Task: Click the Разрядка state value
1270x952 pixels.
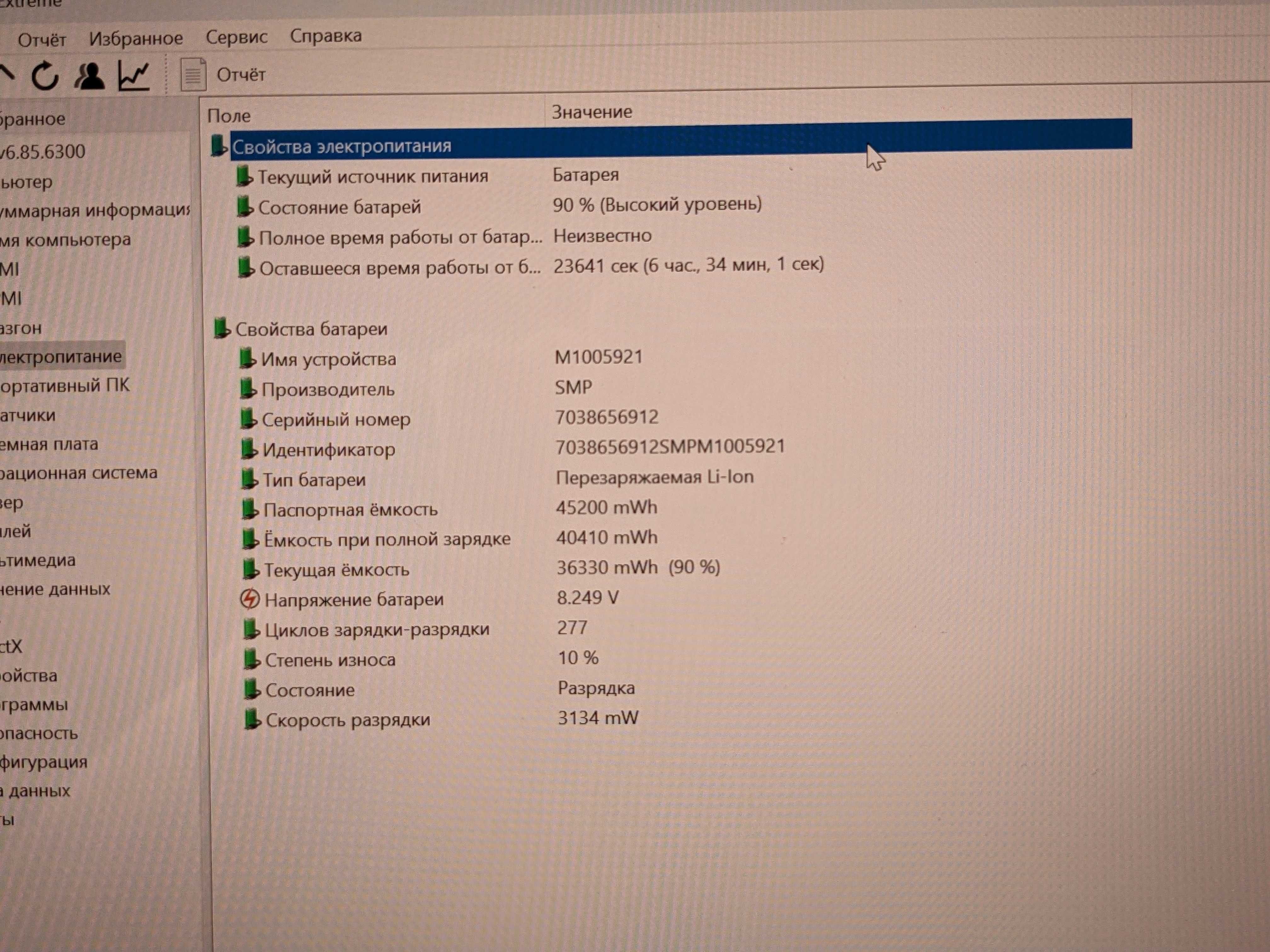Action: point(597,688)
